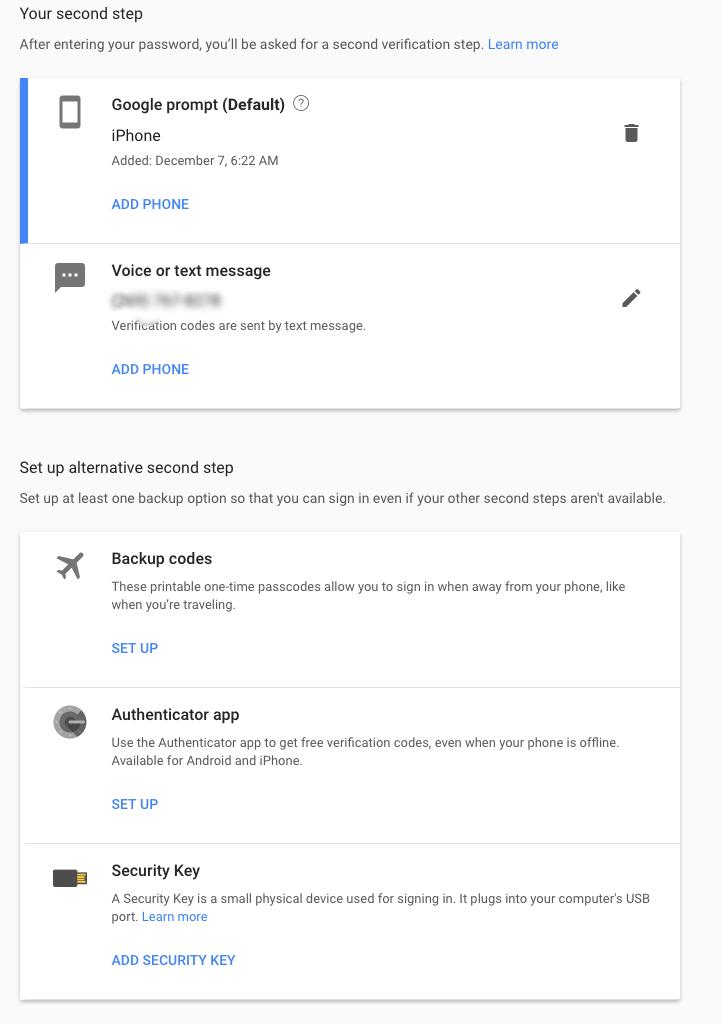Click ADD PHONE under Voice or text message

[150, 369]
